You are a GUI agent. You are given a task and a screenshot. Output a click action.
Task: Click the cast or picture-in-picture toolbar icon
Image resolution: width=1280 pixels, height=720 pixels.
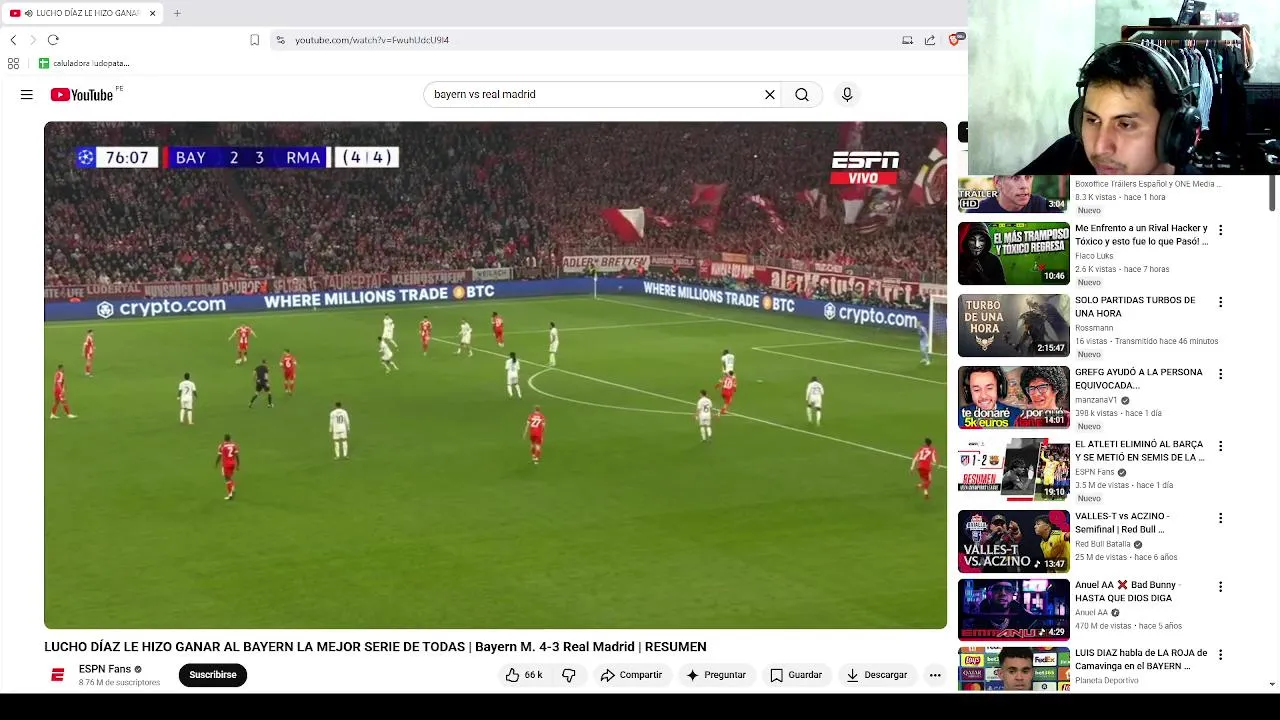907,40
